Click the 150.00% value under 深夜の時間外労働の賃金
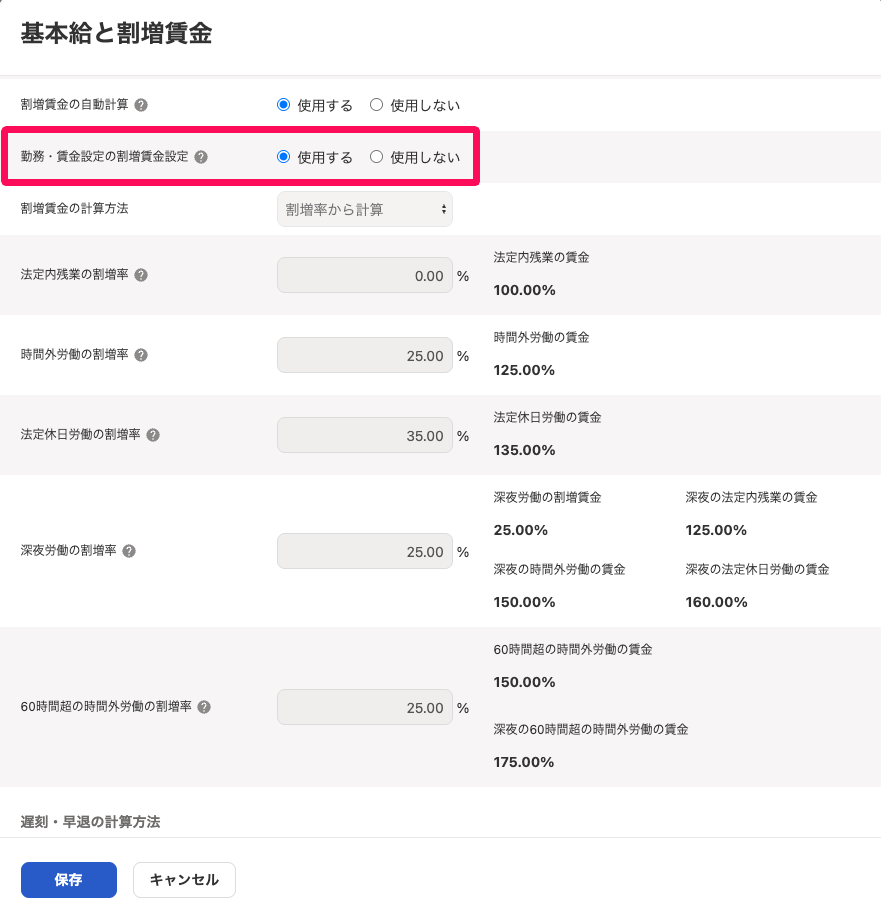Image resolution: width=881 pixels, height=909 pixels. (x=525, y=602)
